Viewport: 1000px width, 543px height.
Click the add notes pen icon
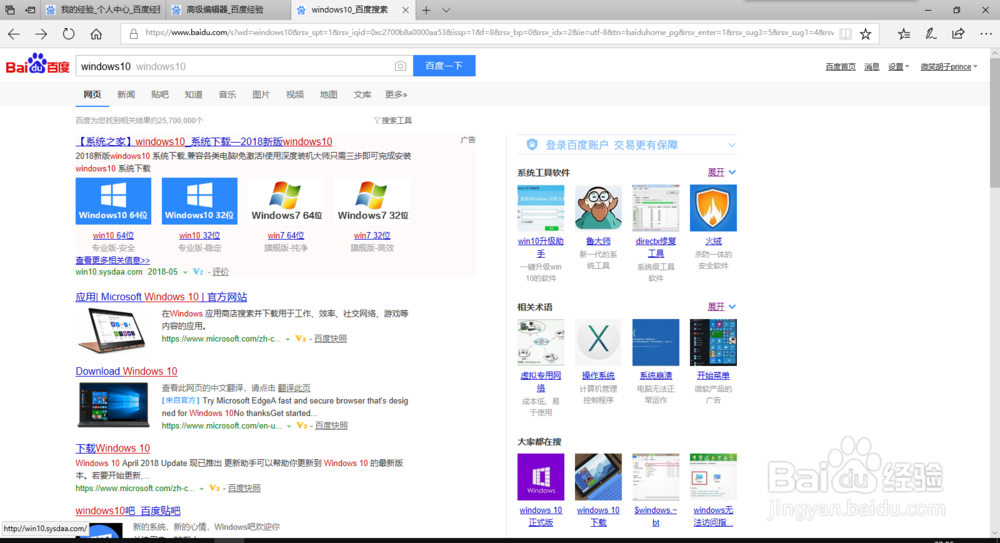pos(931,34)
